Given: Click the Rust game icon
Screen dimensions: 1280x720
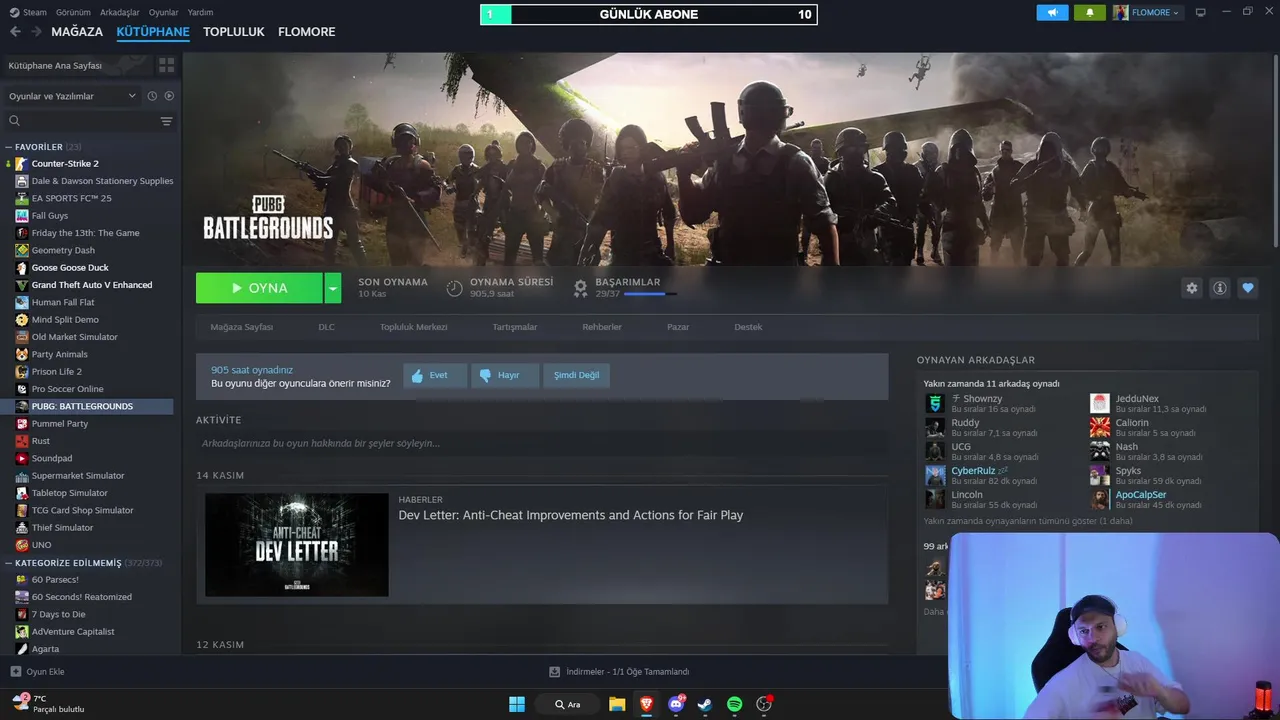Looking at the screenshot, I should (x=22, y=441).
